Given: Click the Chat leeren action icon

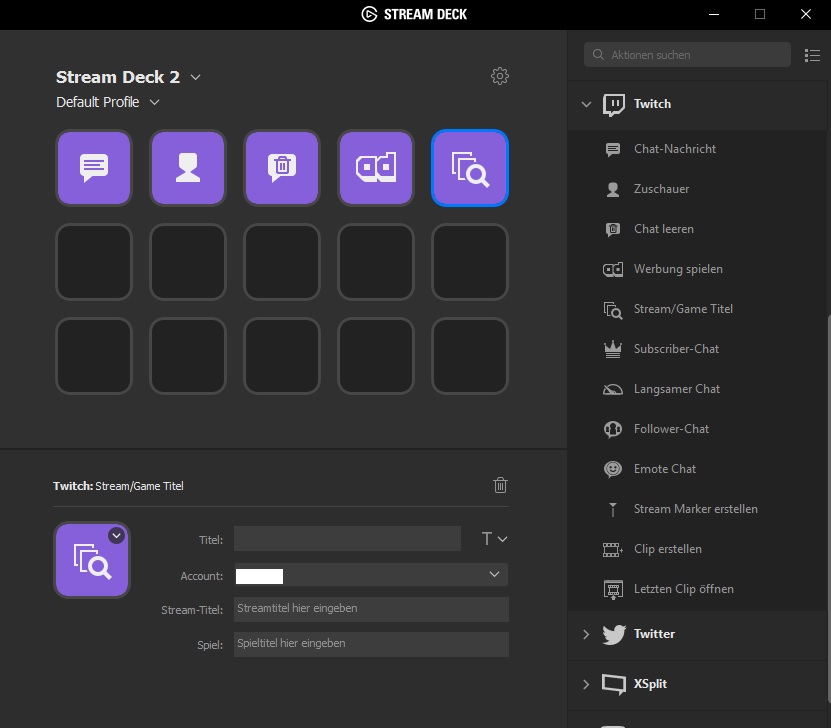Looking at the screenshot, I should click(613, 229).
